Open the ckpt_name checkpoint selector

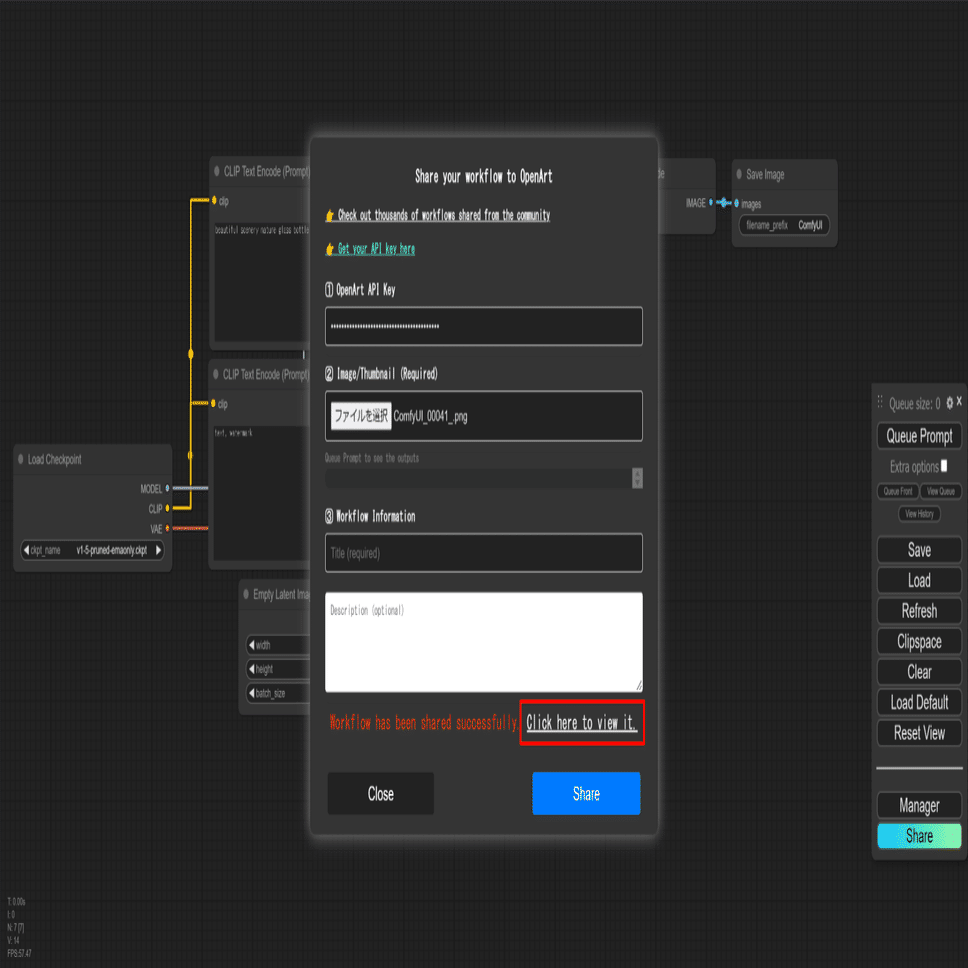pos(93,549)
